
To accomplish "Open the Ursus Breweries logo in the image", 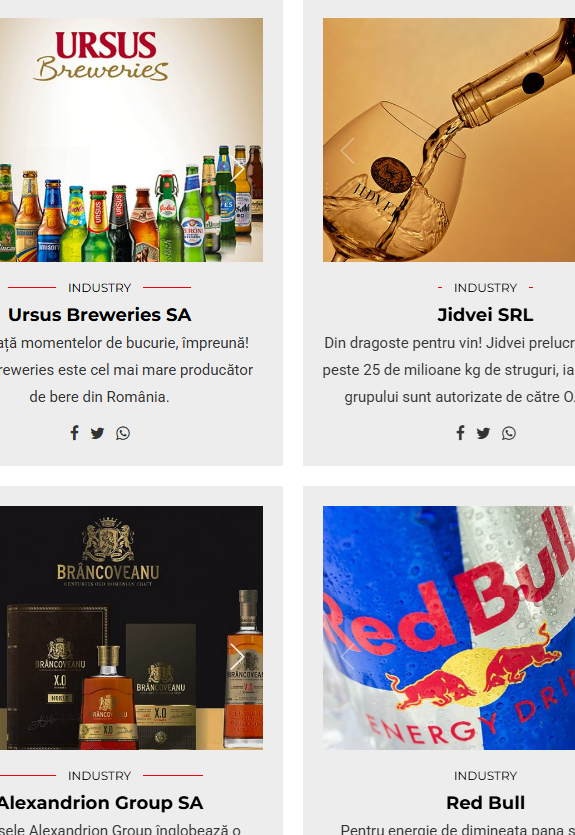I will click(101, 56).
